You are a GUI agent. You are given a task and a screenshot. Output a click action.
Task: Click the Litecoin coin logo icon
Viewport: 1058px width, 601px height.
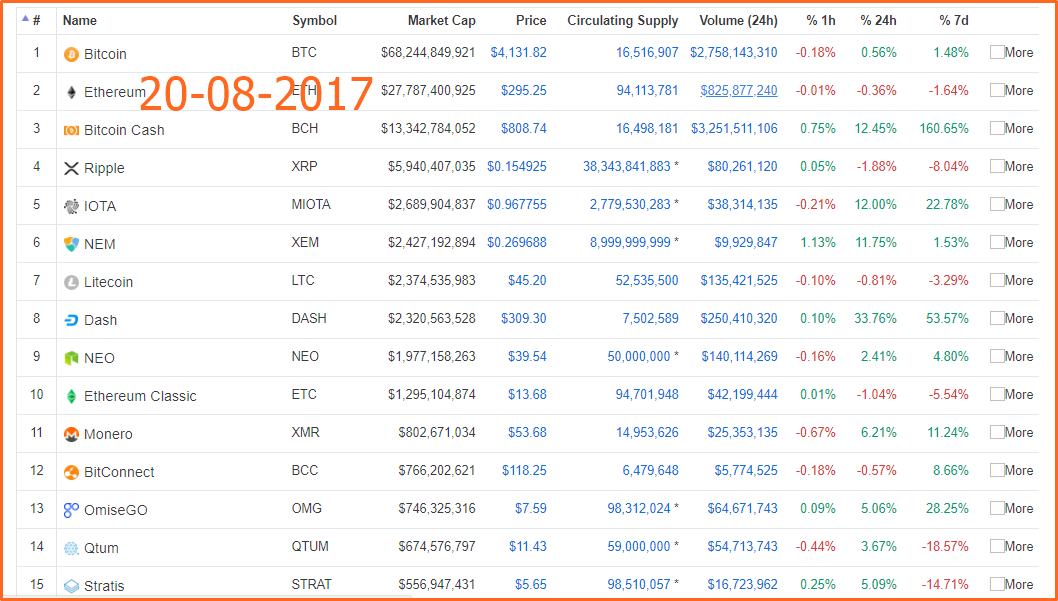(x=71, y=283)
